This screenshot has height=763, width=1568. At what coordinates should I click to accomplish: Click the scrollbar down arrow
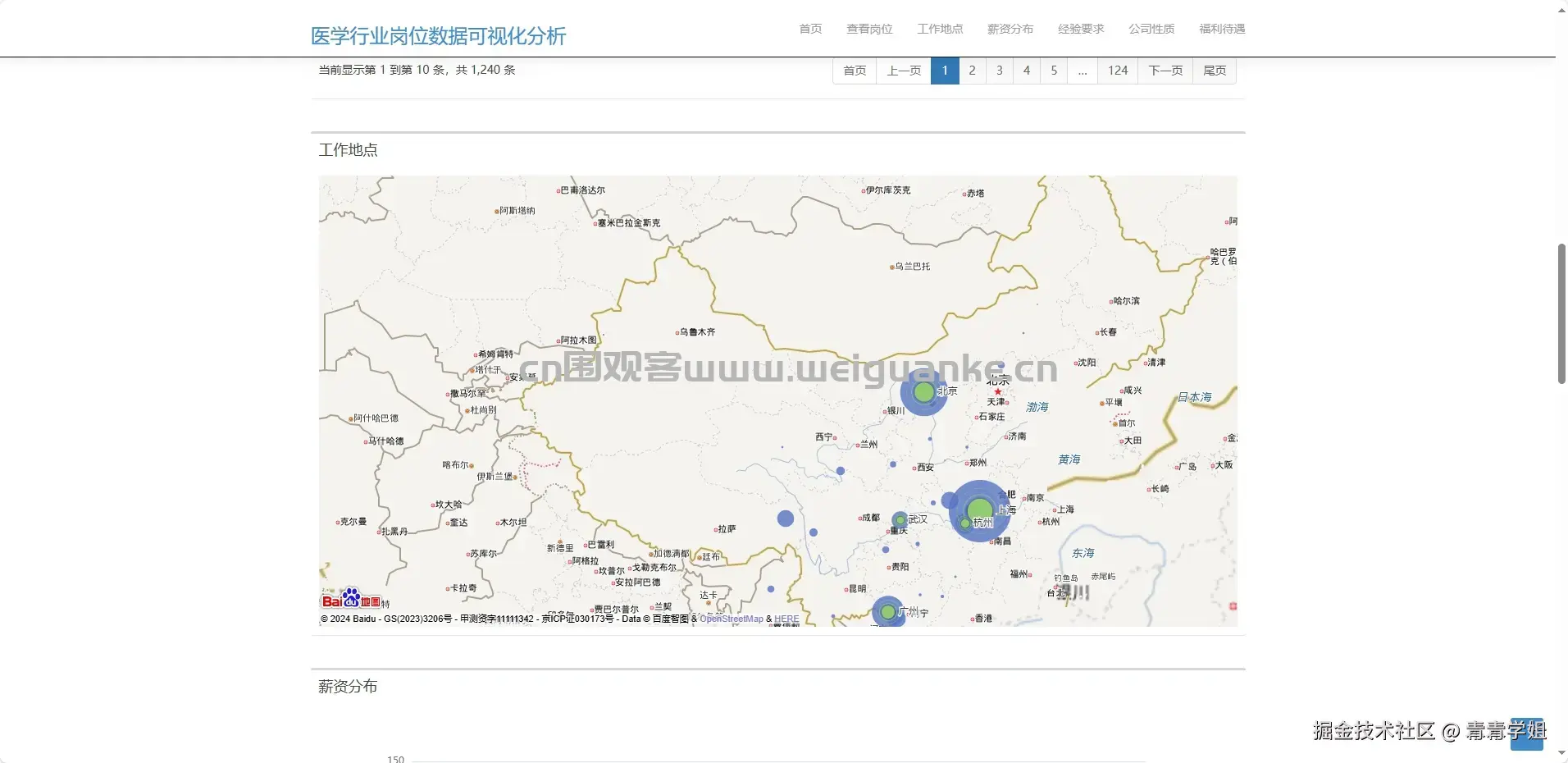point(1561,754)
